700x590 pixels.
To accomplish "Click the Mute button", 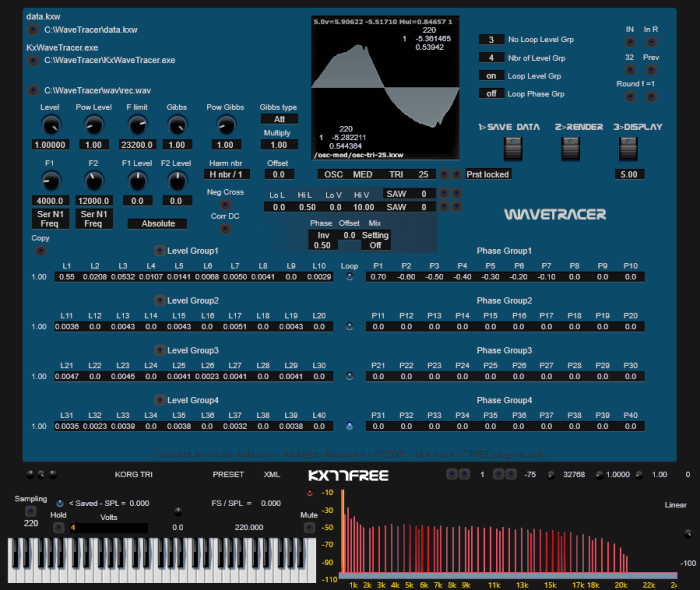I will pos(309,528).
